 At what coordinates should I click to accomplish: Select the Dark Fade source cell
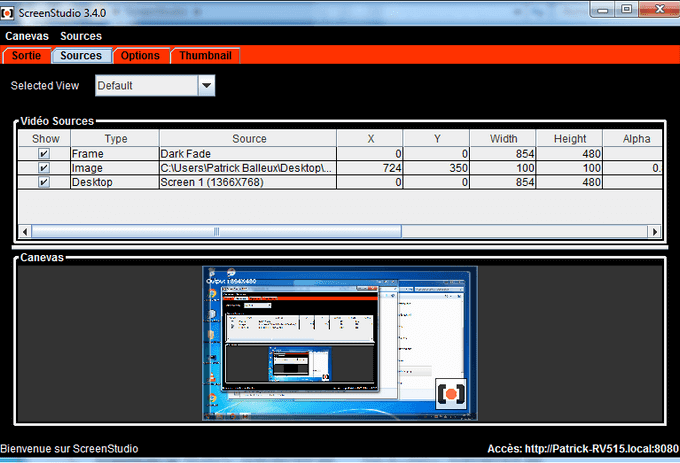tap(248, 153)
